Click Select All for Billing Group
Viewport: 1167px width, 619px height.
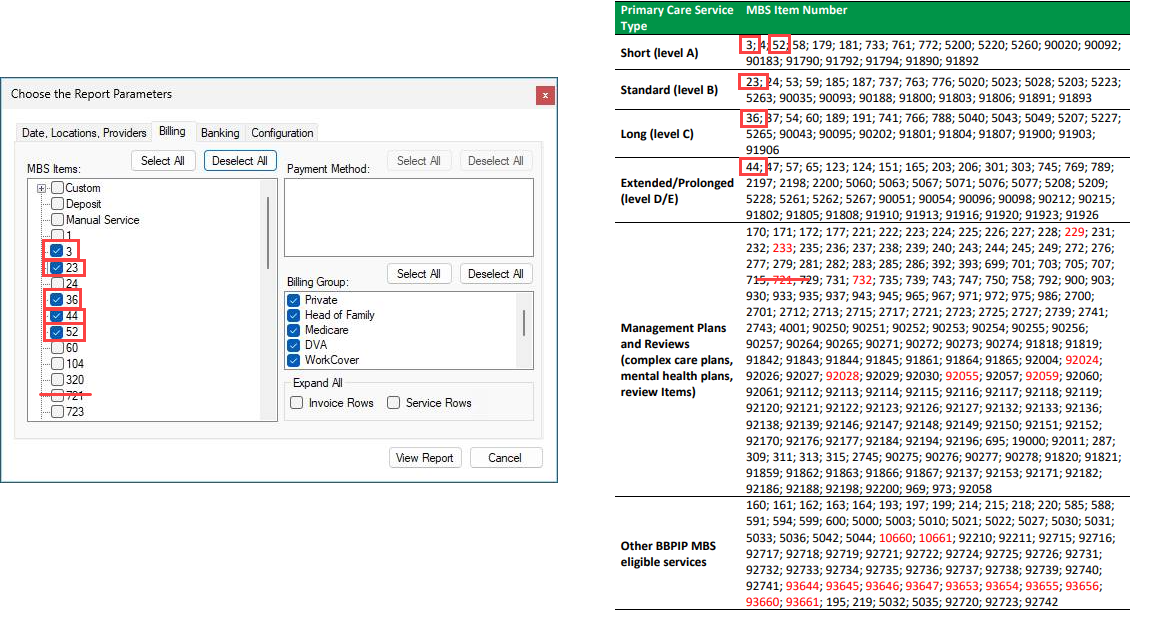coord(418,274)
